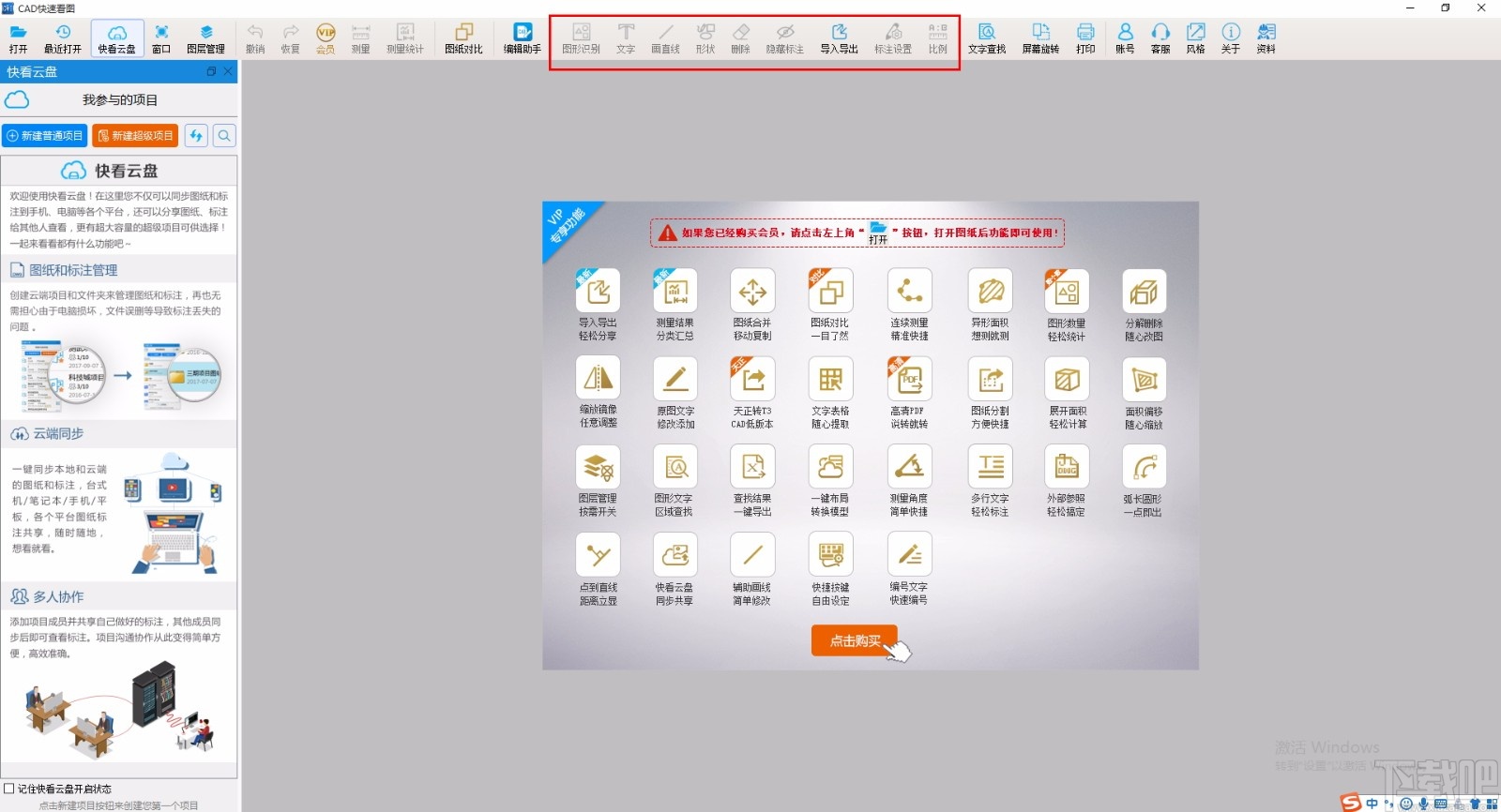1501x812 pixels.
Task: Open the 比例 scale setting
Action: (938, 38)
